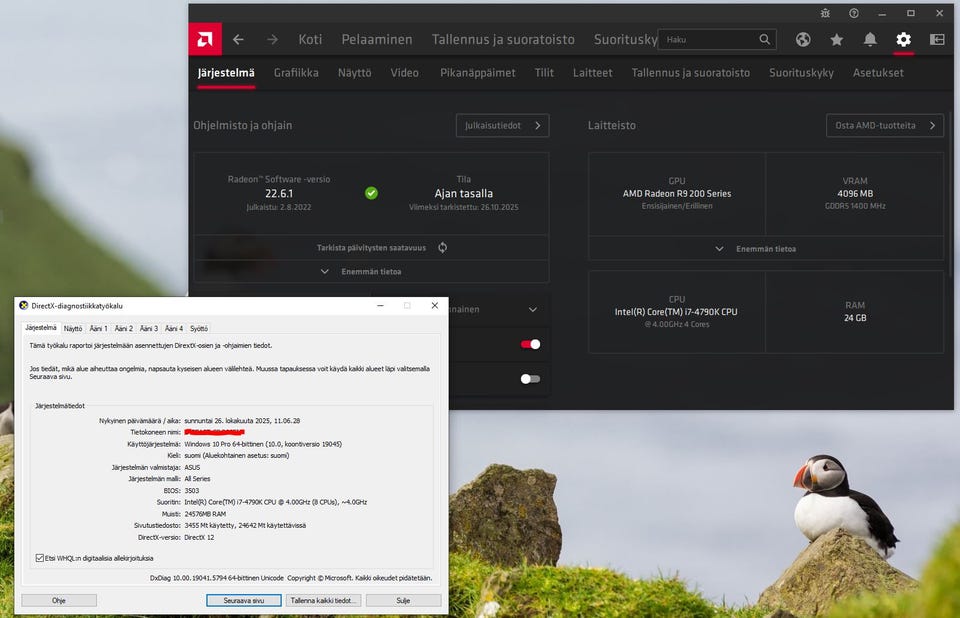This screenshot has width=960, height=618.
Task: Click the DirectX diagnostic tool title icon
Action: (x=23, y=305)
